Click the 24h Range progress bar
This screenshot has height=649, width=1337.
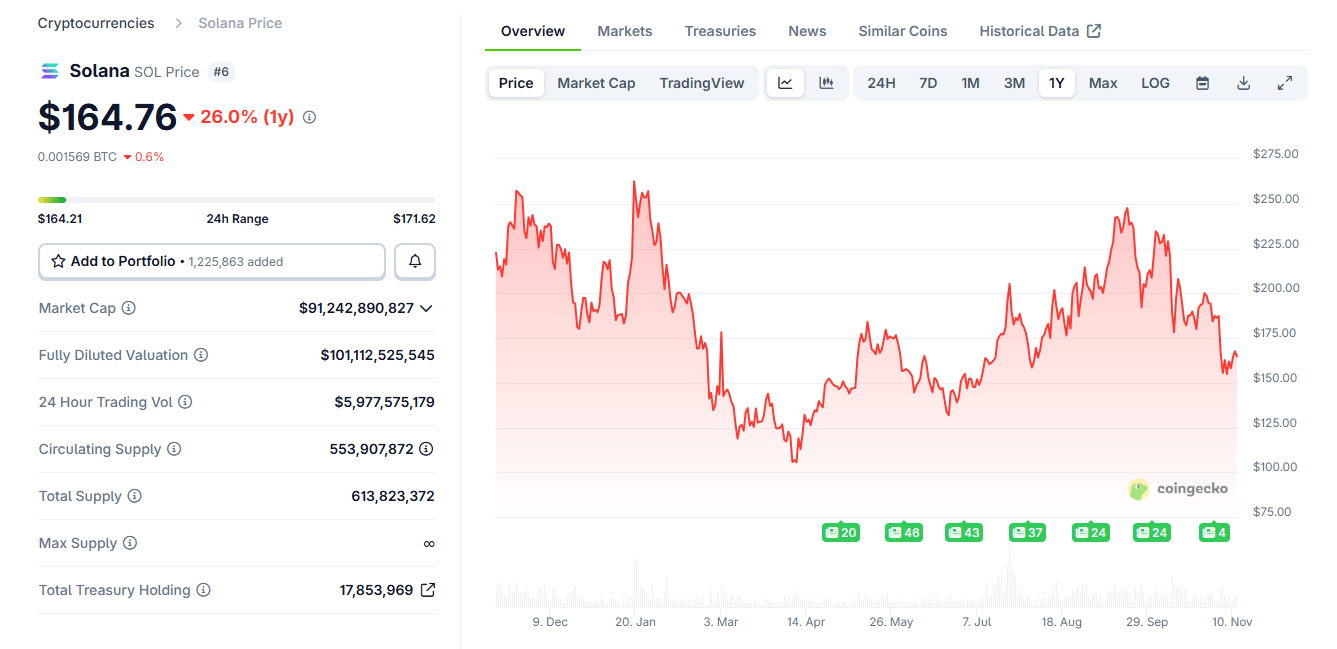point(236,200)
